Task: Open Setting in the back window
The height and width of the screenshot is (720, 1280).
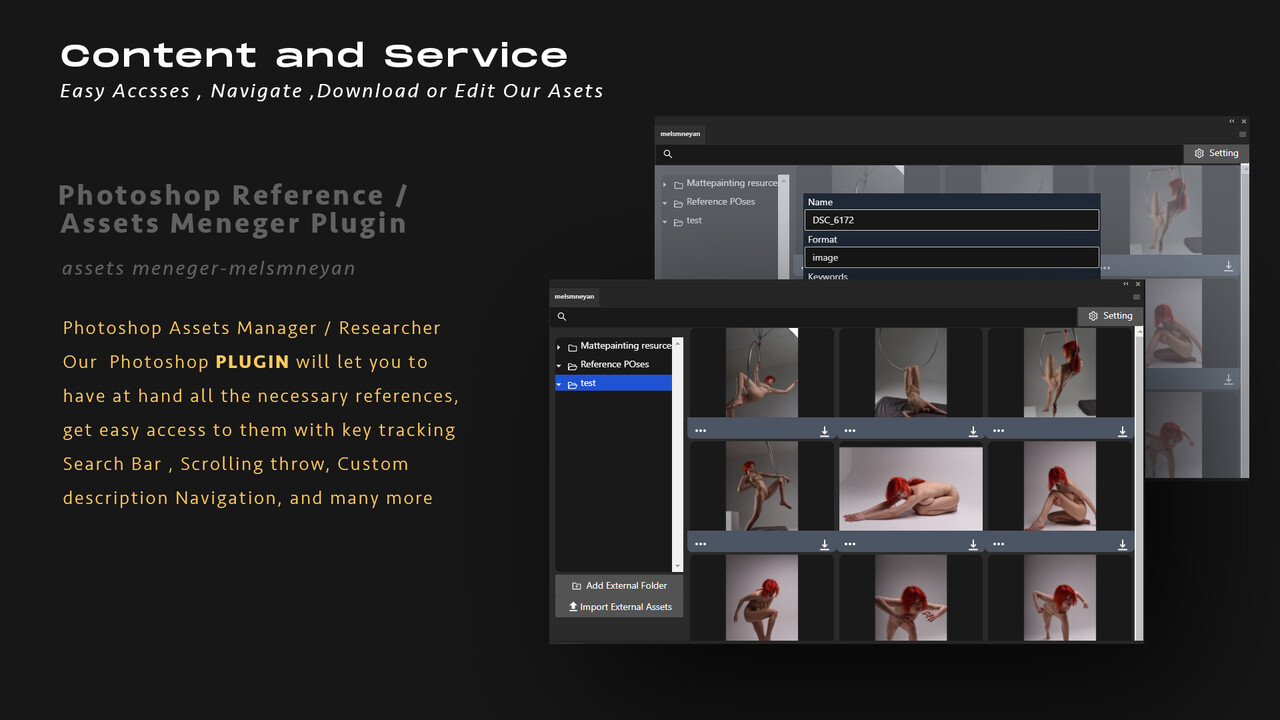Action: pyautogui.click(x=1216, y=153)
